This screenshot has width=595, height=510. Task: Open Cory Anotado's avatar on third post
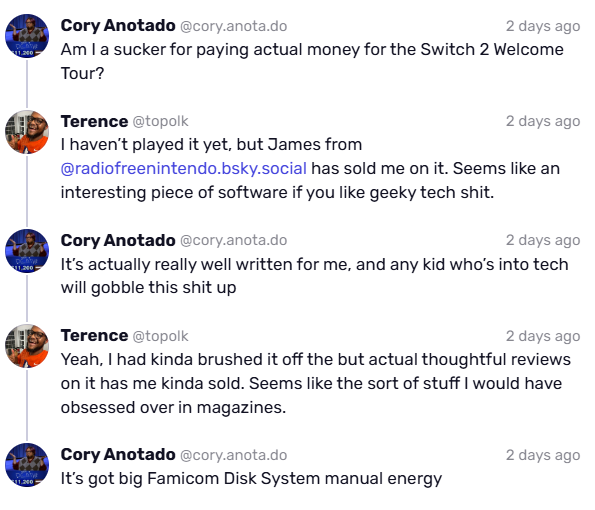[x=27, y=251]
